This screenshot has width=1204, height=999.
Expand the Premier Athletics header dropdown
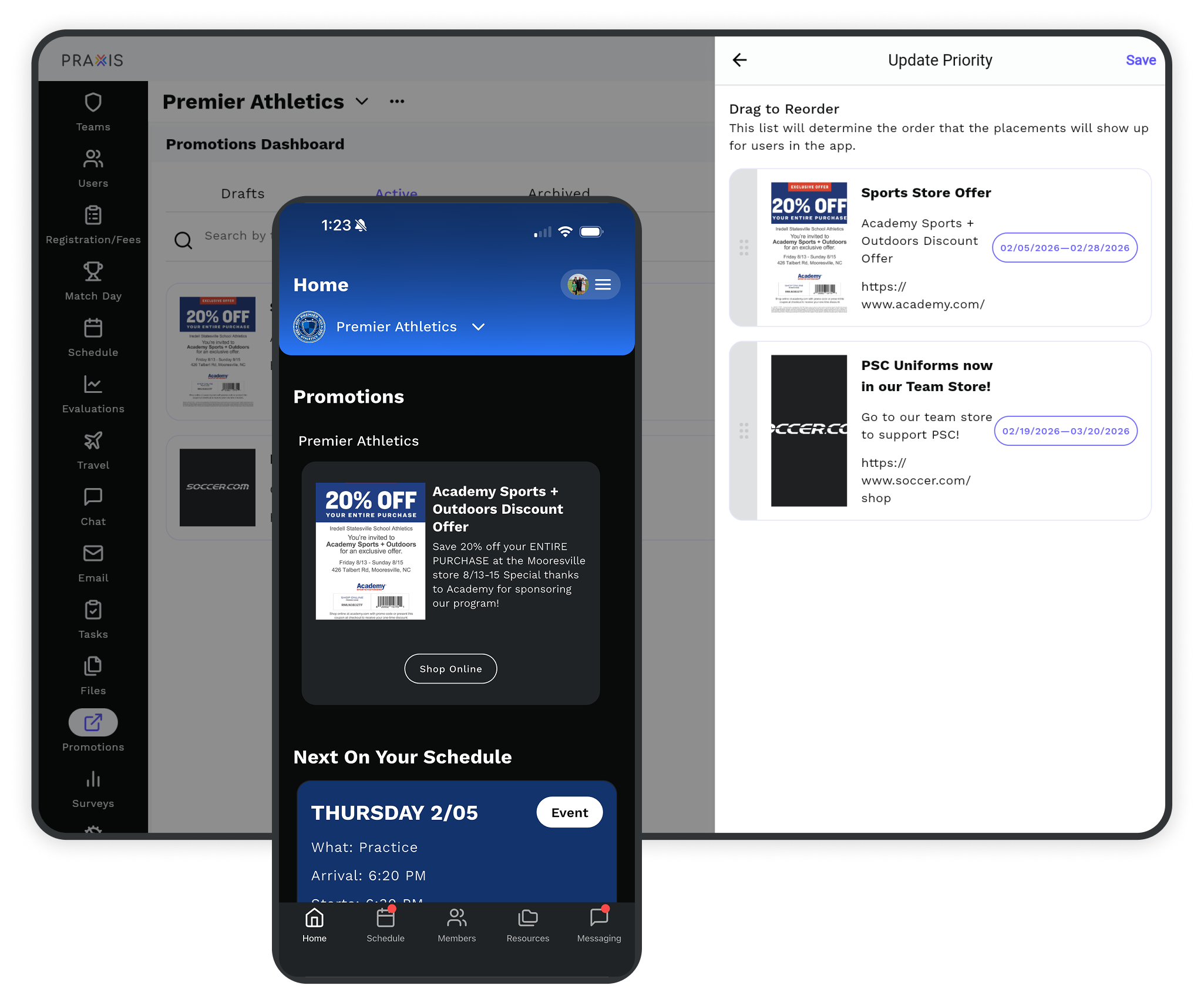pos(362,102)
